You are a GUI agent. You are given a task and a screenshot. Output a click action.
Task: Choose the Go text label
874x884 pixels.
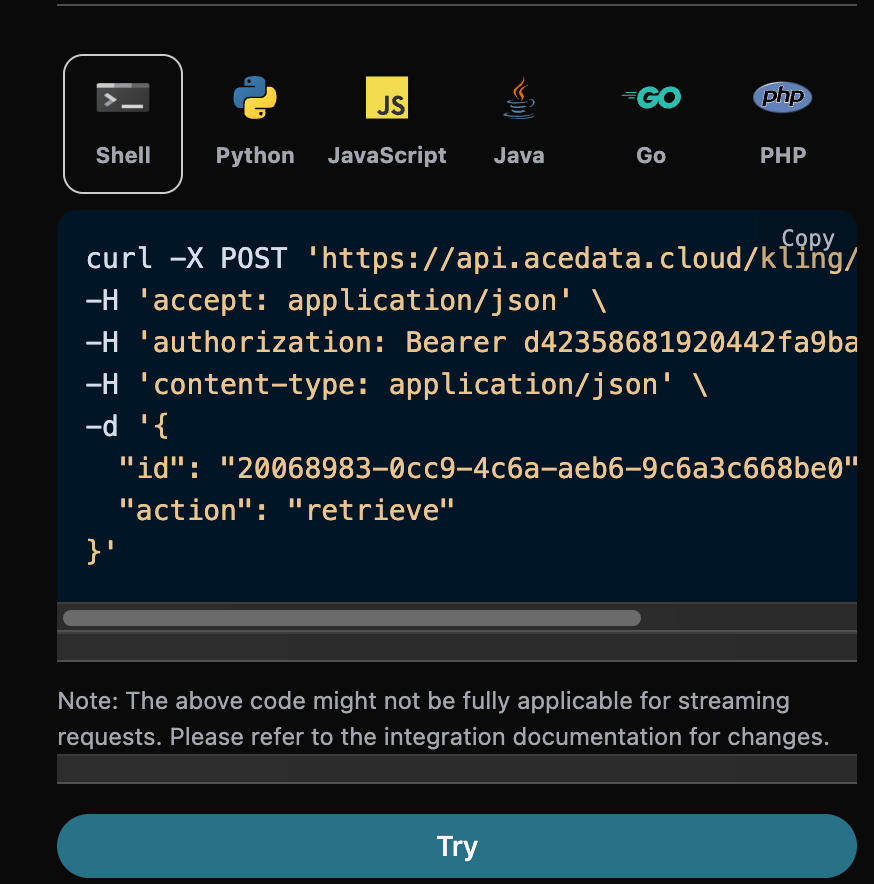pos(651,155)
